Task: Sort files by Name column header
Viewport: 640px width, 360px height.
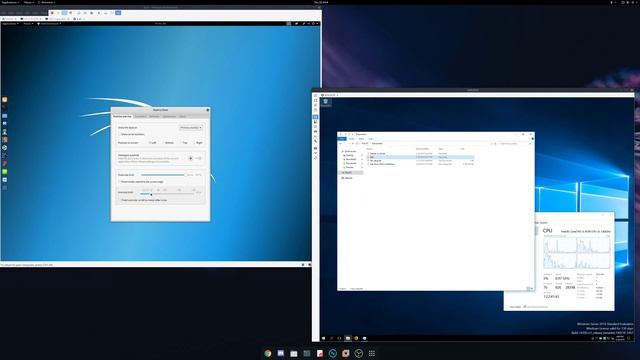Action: 370,149
